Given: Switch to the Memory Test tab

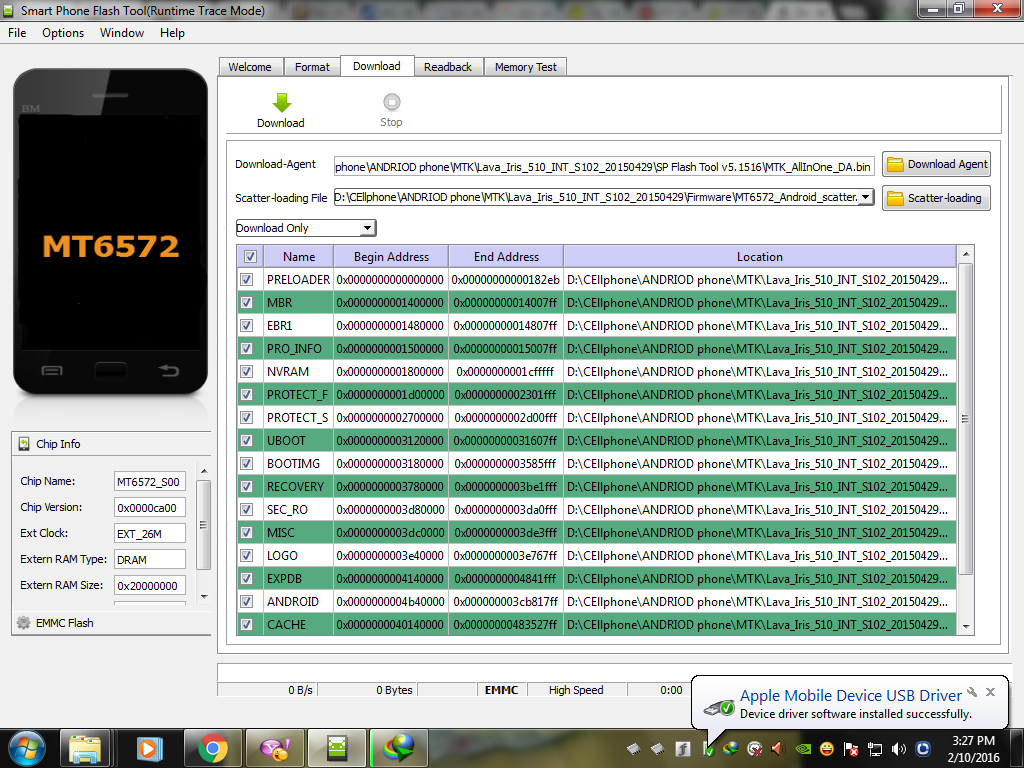Looking at the screenshot, I should (x=525, y=67).
